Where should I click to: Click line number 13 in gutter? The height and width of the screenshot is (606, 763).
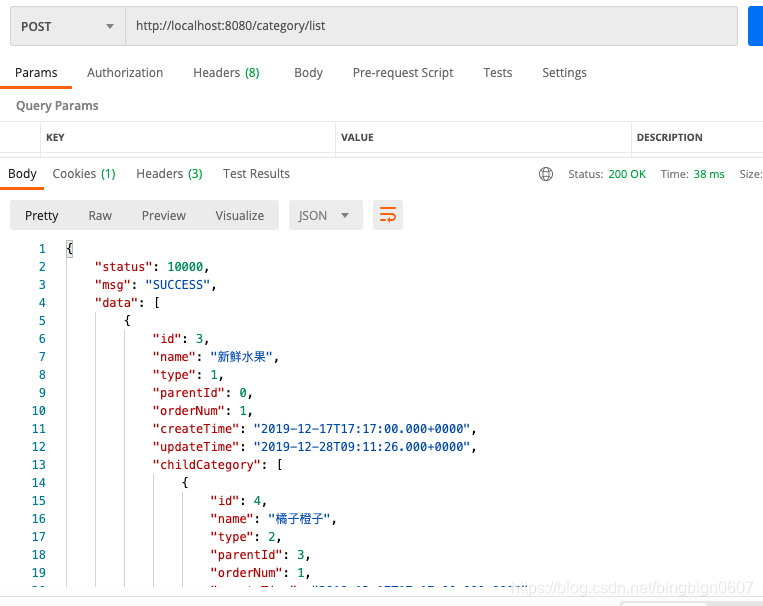(x=39, y=465)
